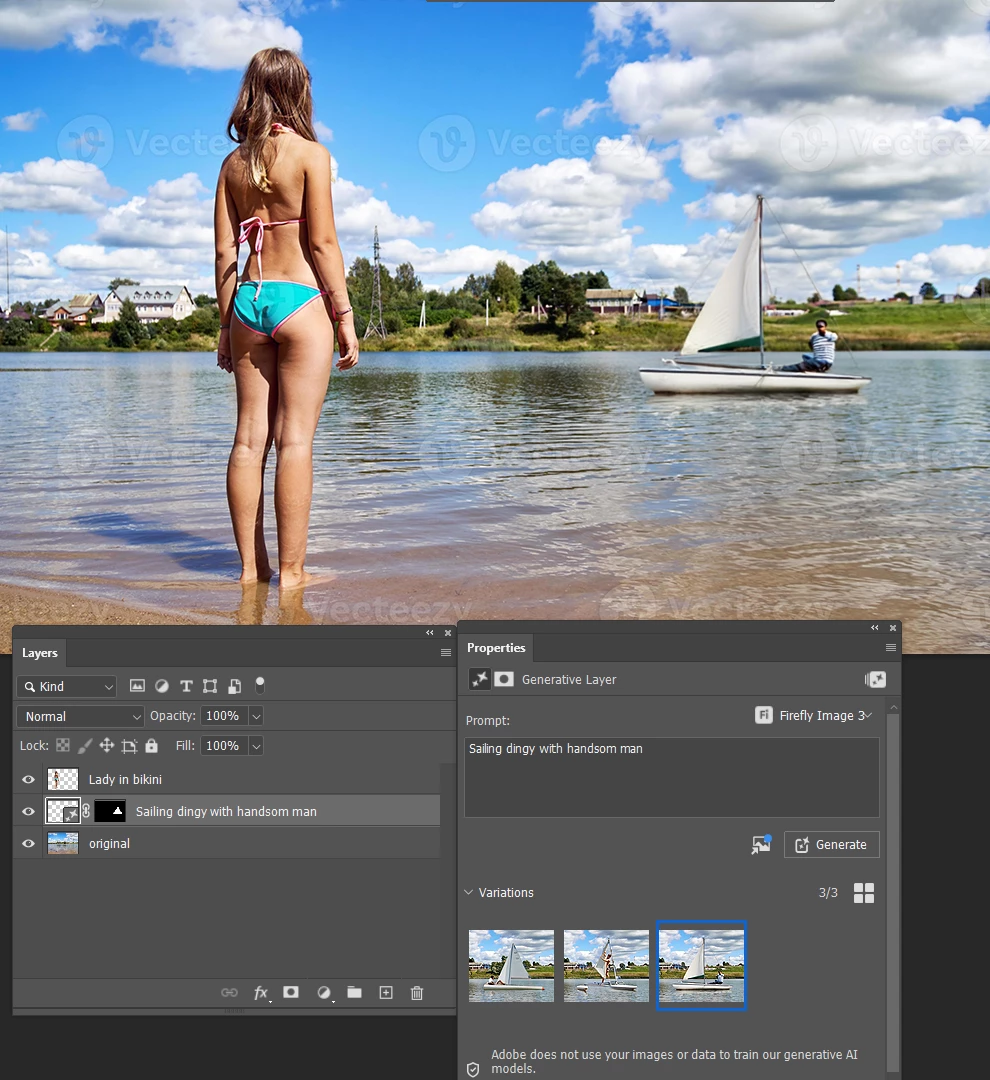Lock image pixels brush icon
The width and height of the screenshot is (990, 1080).
(x=85, y=745)
